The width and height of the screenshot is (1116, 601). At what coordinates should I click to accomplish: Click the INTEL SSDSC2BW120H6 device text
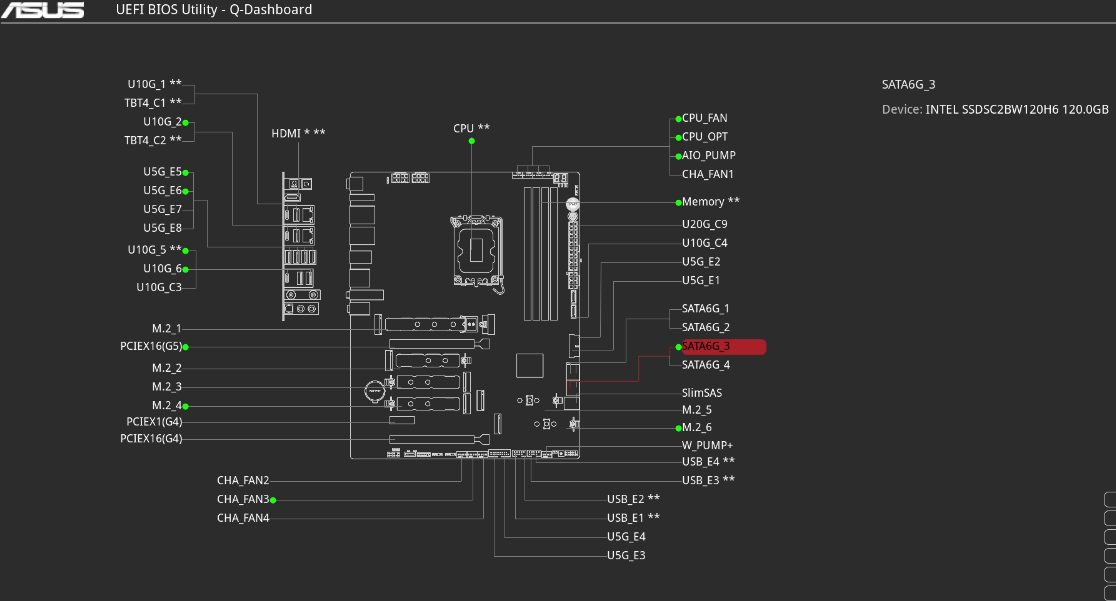coord(1017,110)
